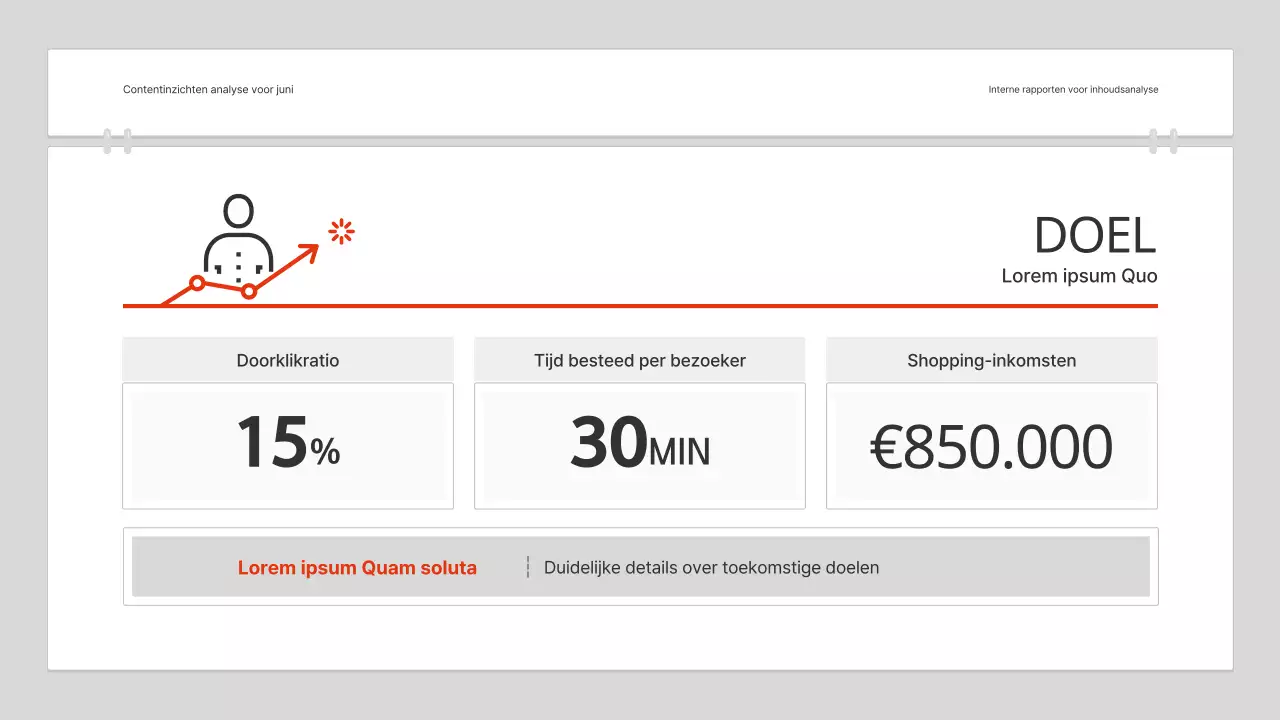Click the left binder rings
This screenshot has height=720, width=1280.
pos(117,141)
